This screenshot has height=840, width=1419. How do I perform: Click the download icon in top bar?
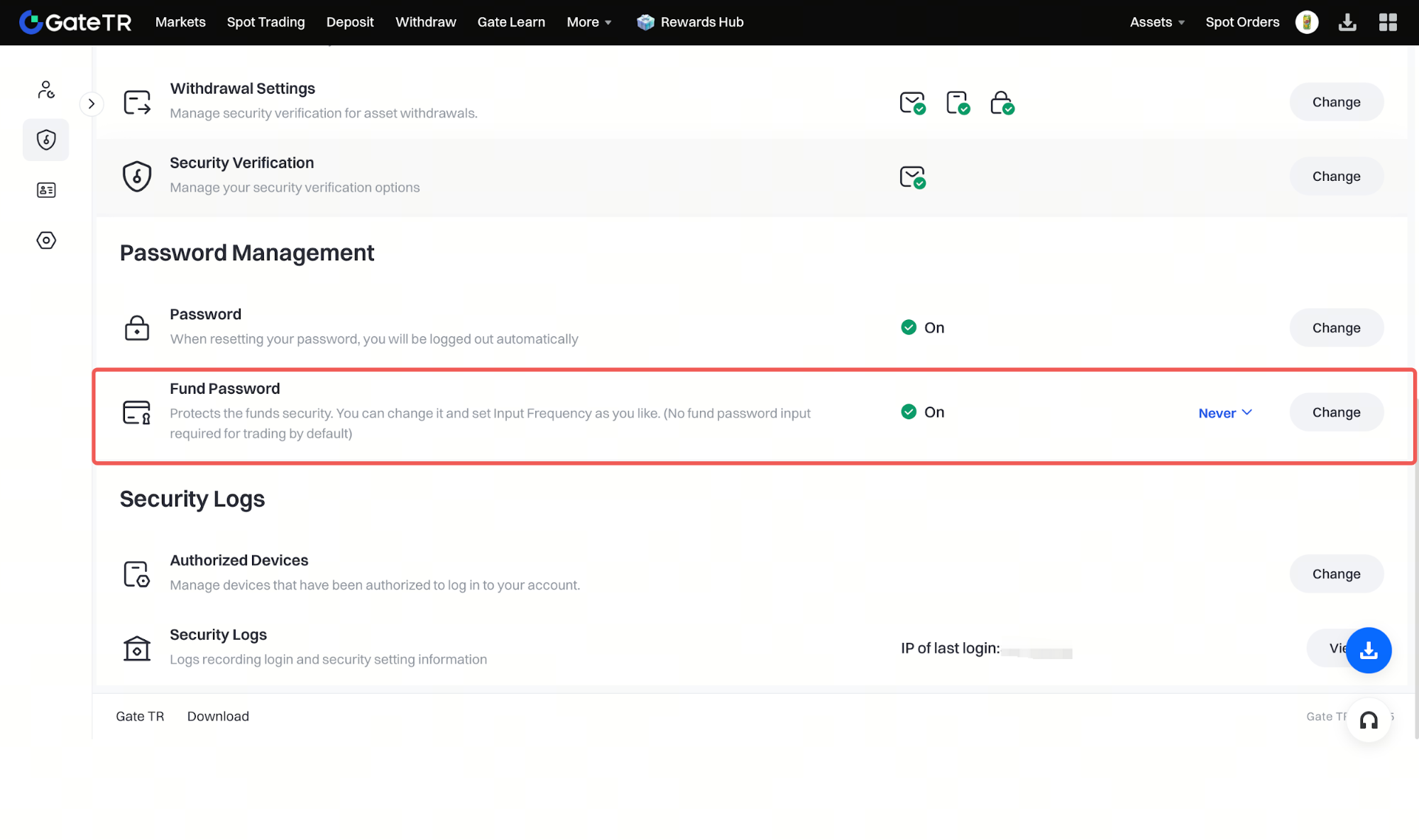coord(1347,22)
